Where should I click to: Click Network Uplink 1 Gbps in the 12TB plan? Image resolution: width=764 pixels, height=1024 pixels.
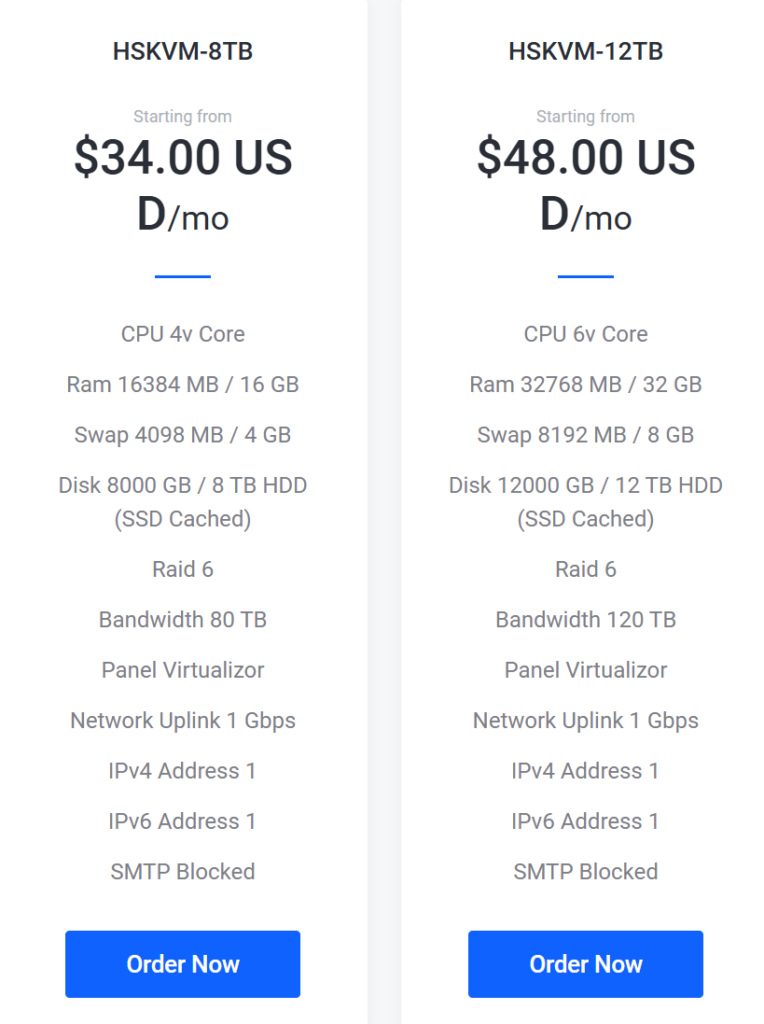585,721
